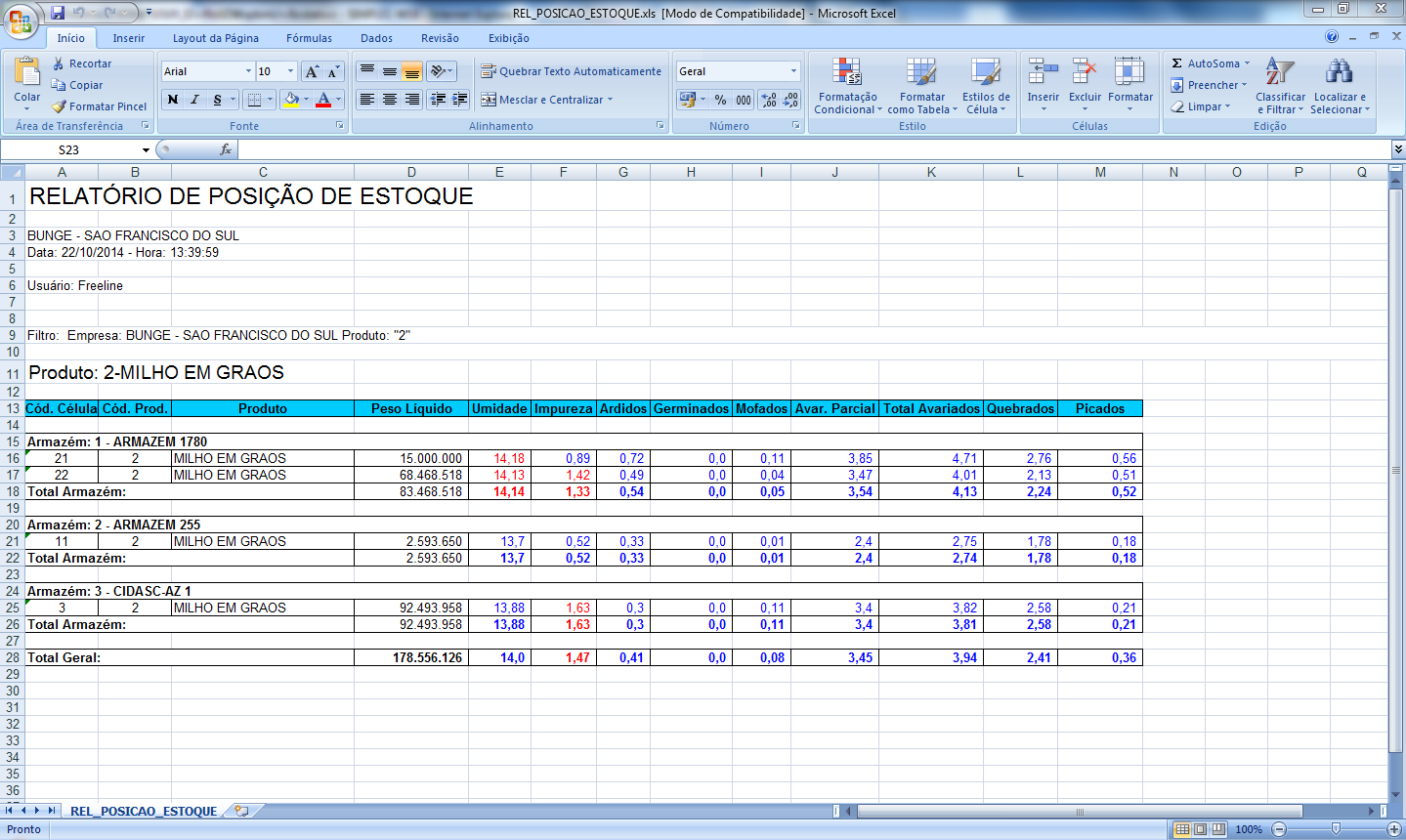Click the zoom slider in status bar
The image size is (1406, 840).
click(1336, 829)
